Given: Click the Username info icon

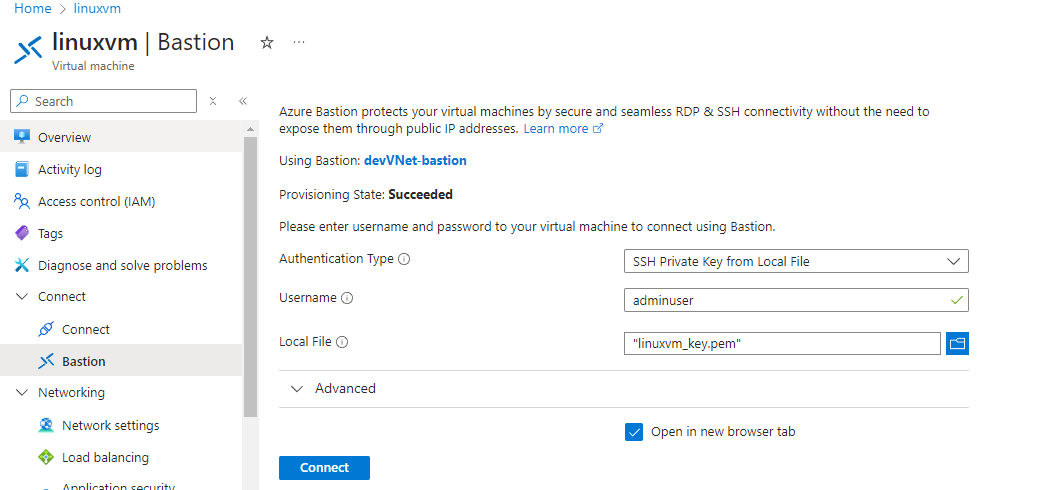Looking at the screenshot, I should [x=346, y=298].
